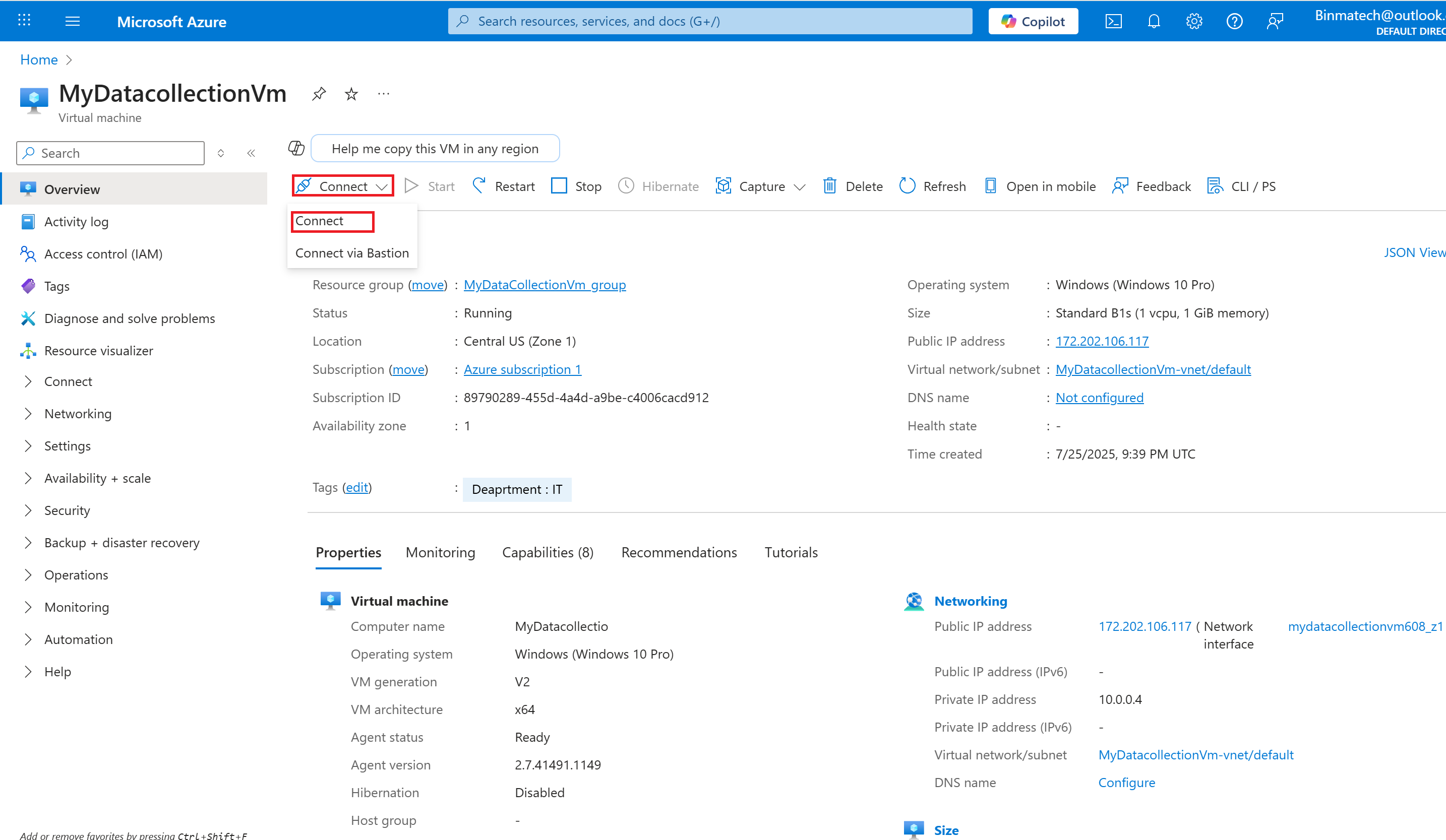Click the Copilot button
1446x840 pixels.
tap(1033, 22)
